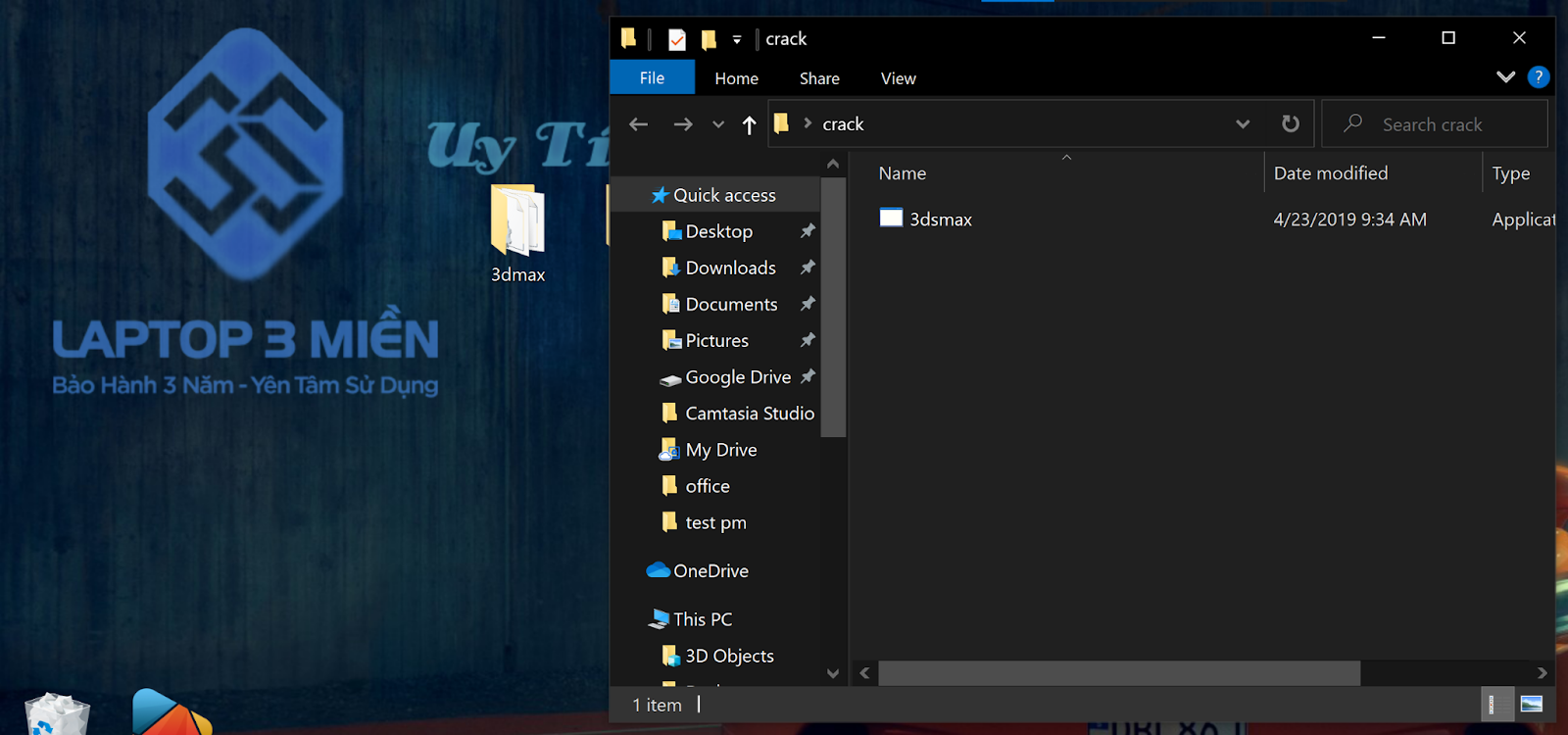Customize Quick Access Toolbar dropdown arrow

coord(737,40)
